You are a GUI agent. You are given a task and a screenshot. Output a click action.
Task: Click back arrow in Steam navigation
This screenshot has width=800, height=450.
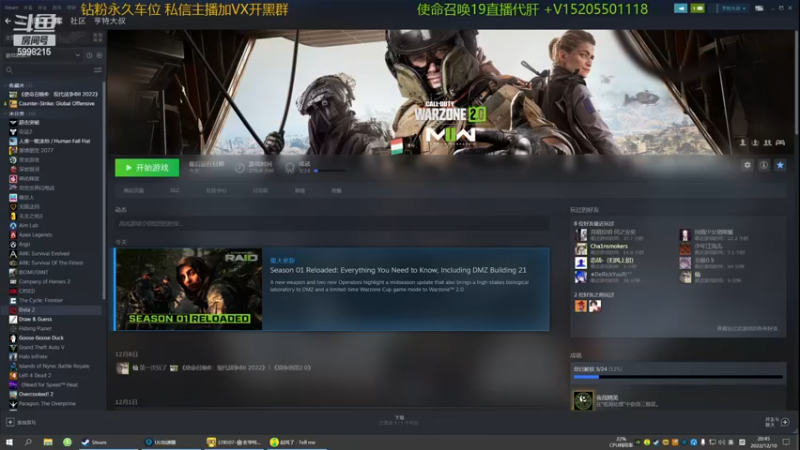(8, 21)
